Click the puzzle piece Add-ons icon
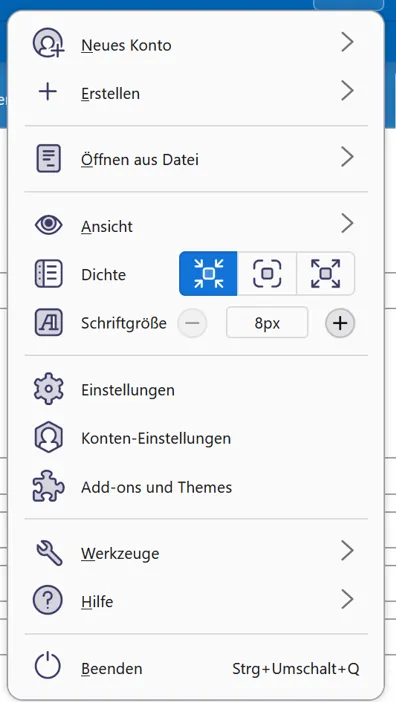This screenshot has height=702, width=396. 48,486
